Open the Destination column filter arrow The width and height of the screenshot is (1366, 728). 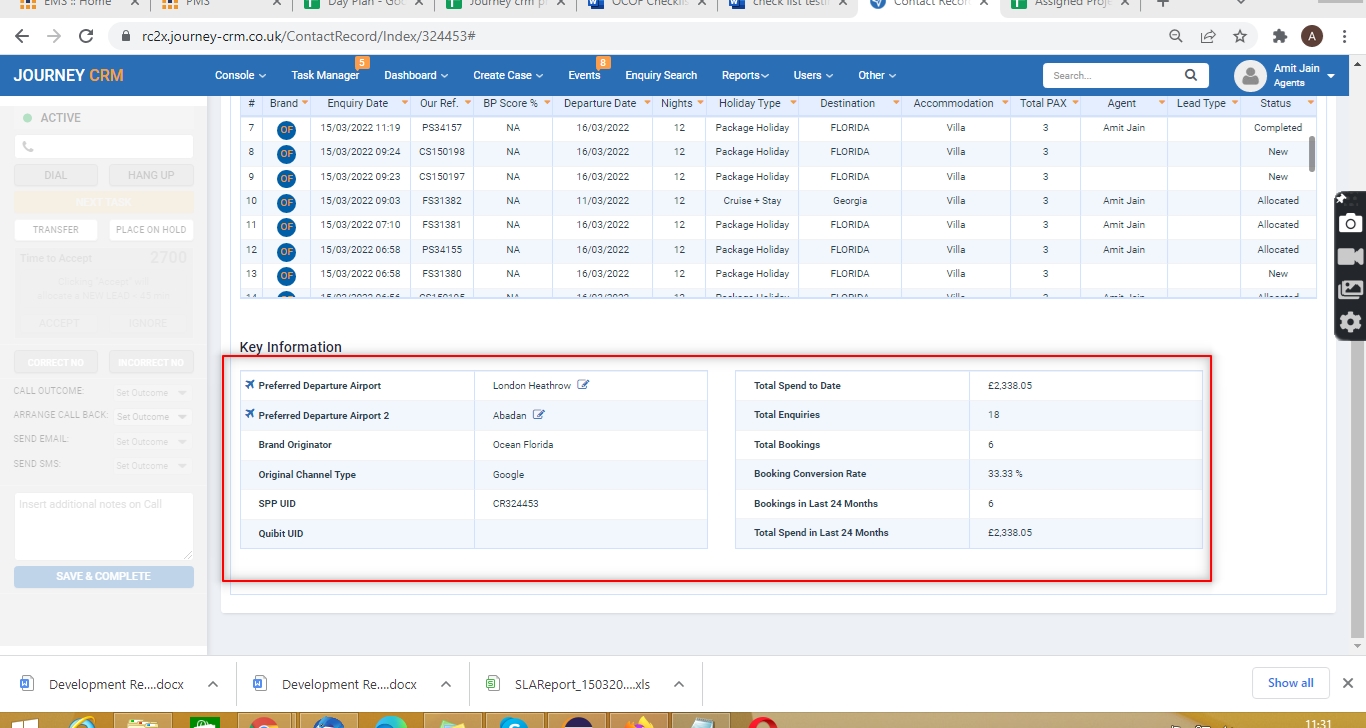[895, 103]
